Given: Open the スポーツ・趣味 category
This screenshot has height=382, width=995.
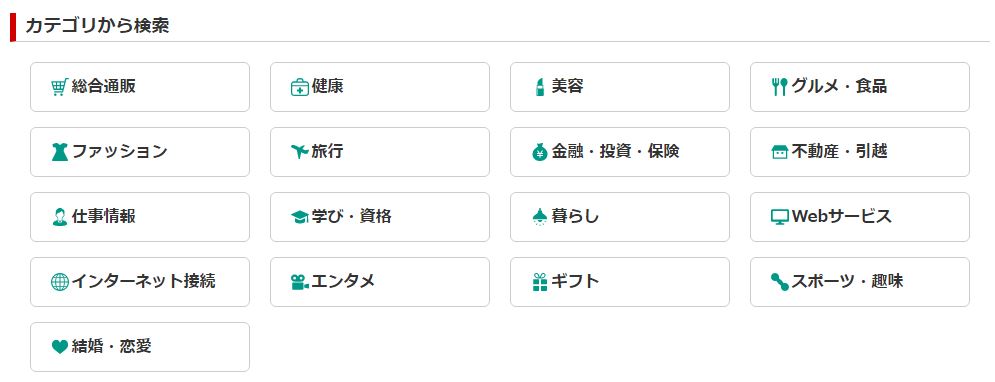Looking at the screenshot, I should [860, 282].
